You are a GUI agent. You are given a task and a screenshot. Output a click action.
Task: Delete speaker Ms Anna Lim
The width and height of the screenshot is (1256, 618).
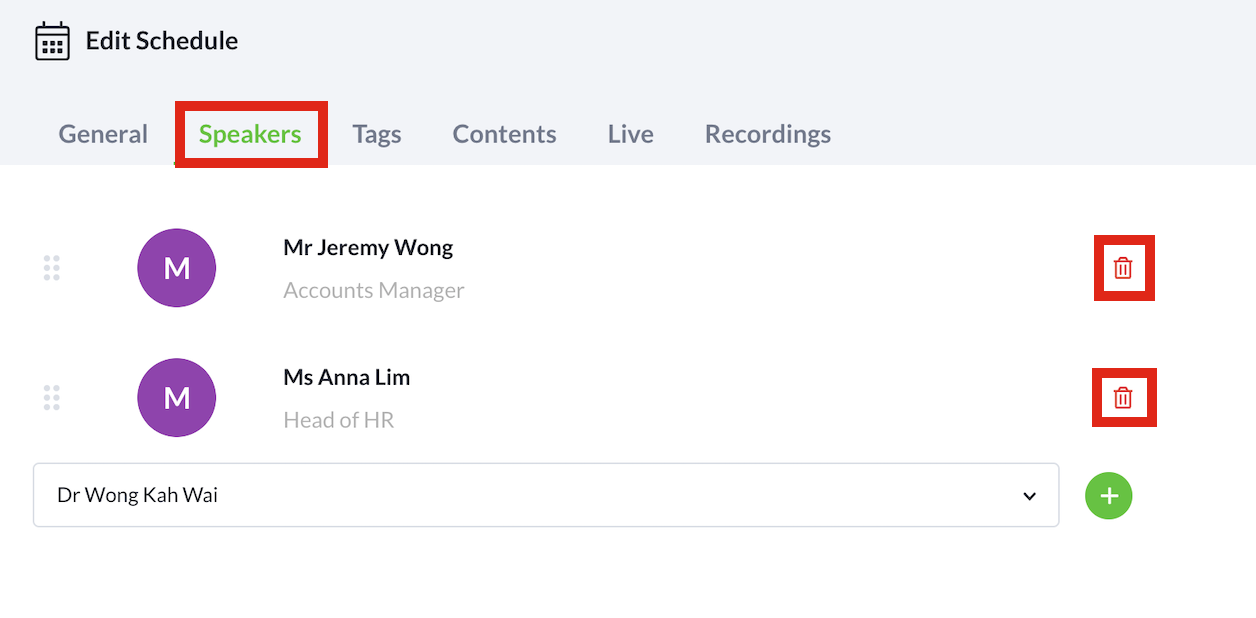1123,398
